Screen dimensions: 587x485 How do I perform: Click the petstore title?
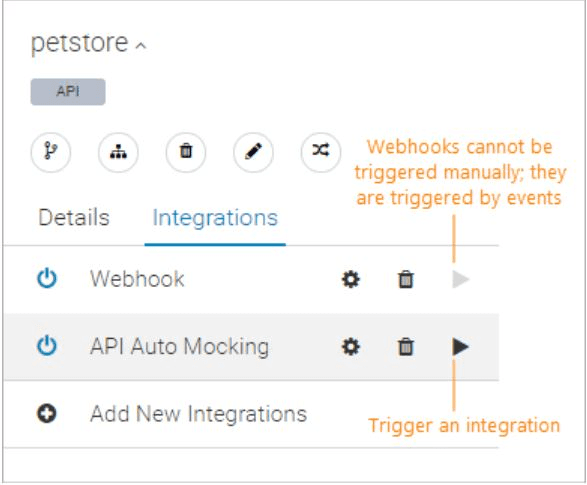click(80, 43)
